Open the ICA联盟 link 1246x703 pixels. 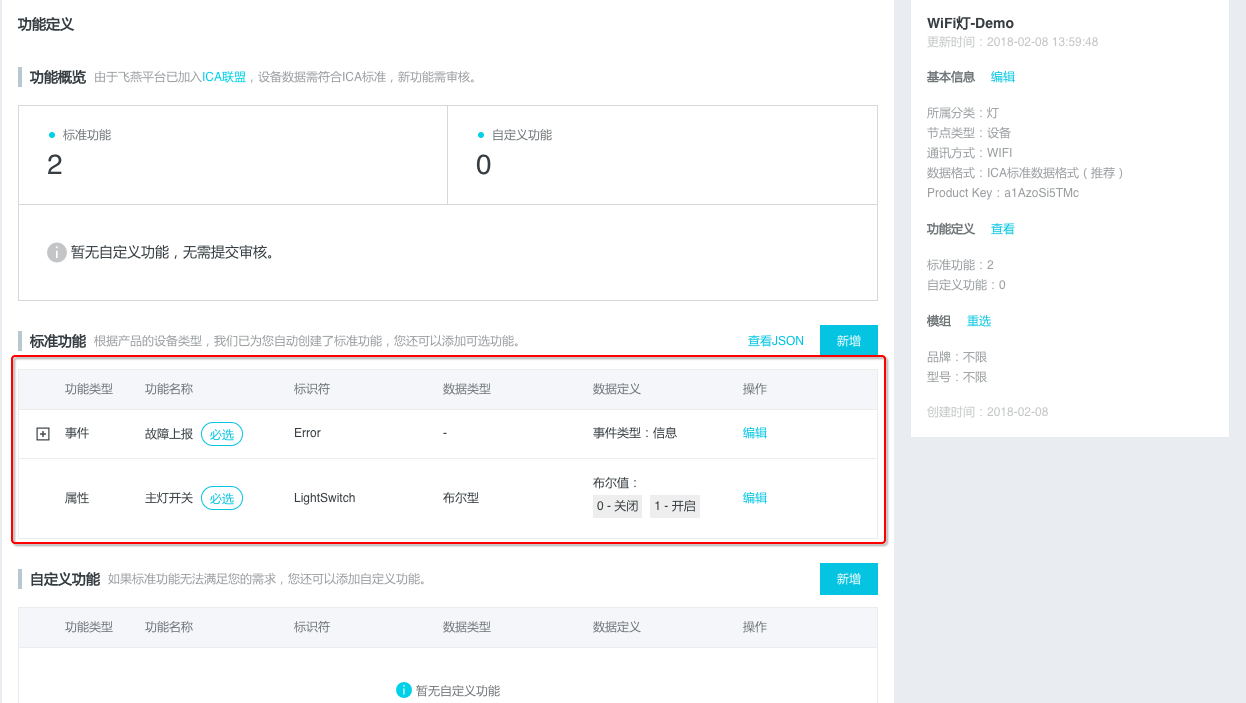[224, 78]
